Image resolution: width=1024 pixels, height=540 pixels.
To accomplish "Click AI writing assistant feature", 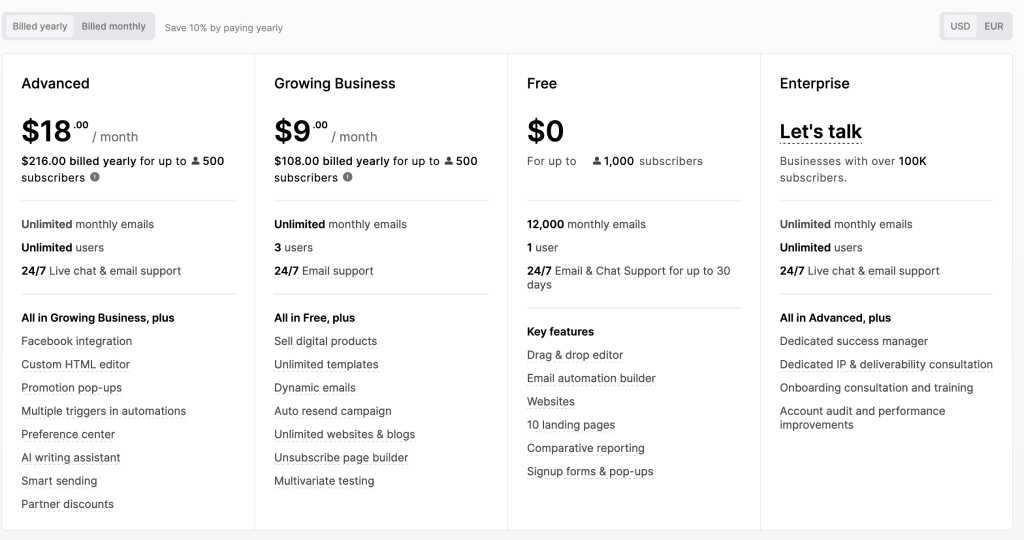I will coord(71,458).
